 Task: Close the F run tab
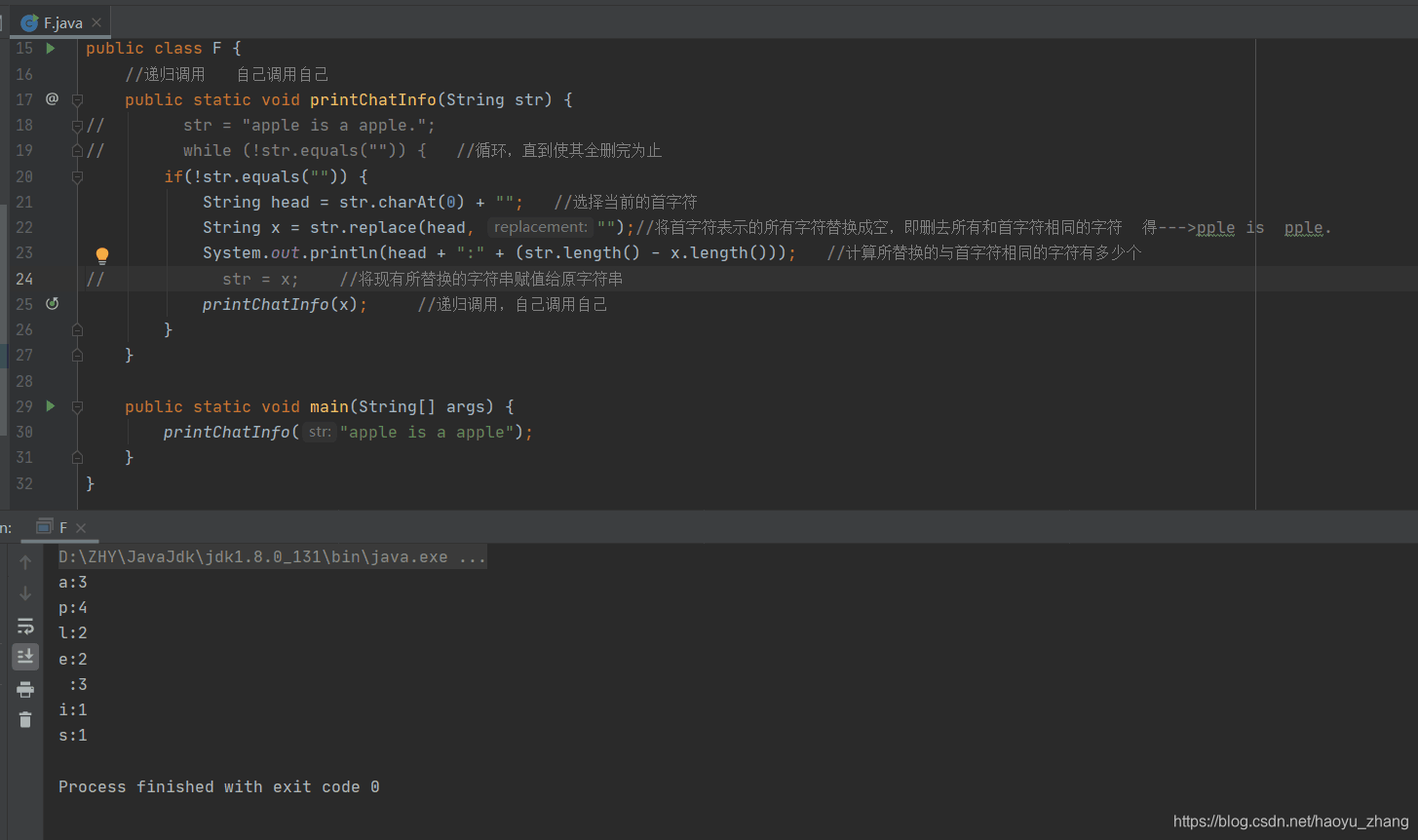tap(82, 528)
